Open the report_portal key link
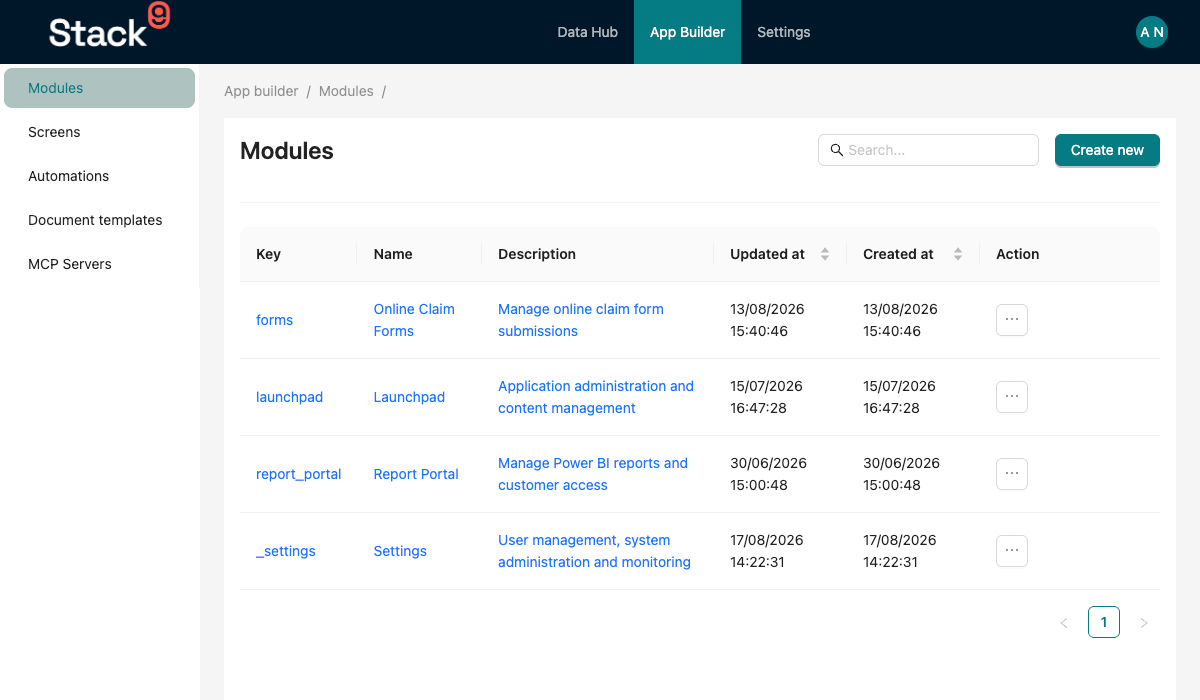The width and height of the screenshot is (1200, 700). tap(298, 474)
